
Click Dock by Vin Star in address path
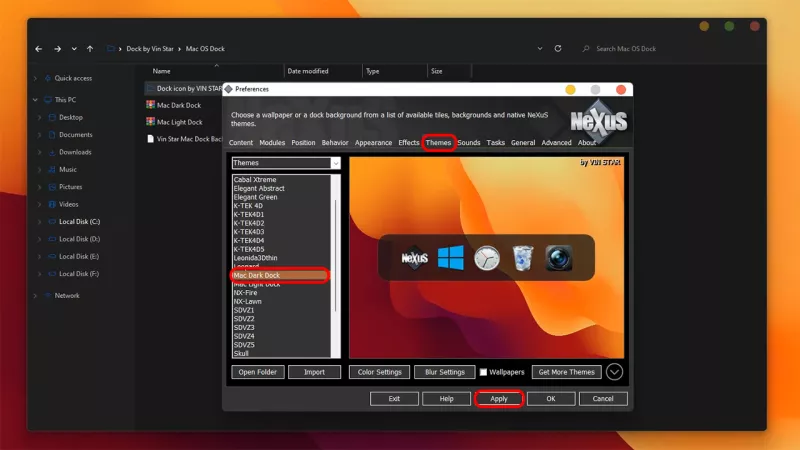[150, 49]
